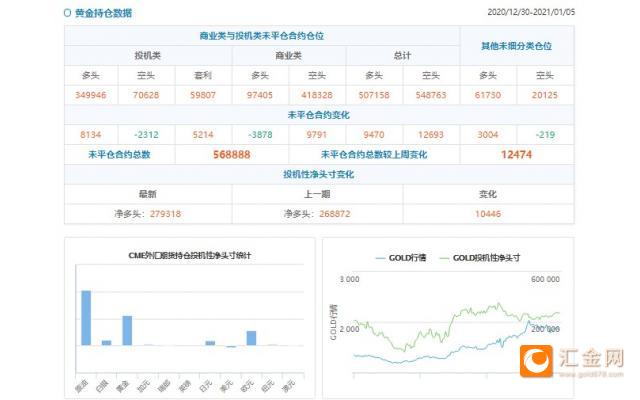Click the value 20125
The width and height of the screenshot is (640, 400).
[x=544, y=95]
